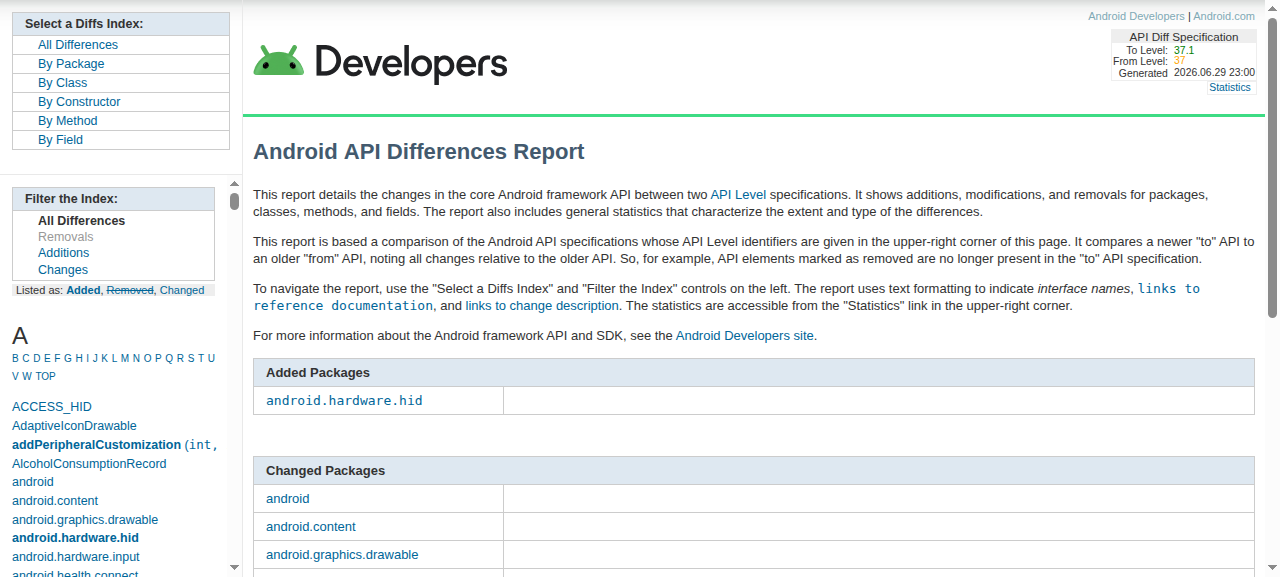This screenshot has width=1280, height=577.
Task: Jump to letter D in index
Action: click(37, 358)
